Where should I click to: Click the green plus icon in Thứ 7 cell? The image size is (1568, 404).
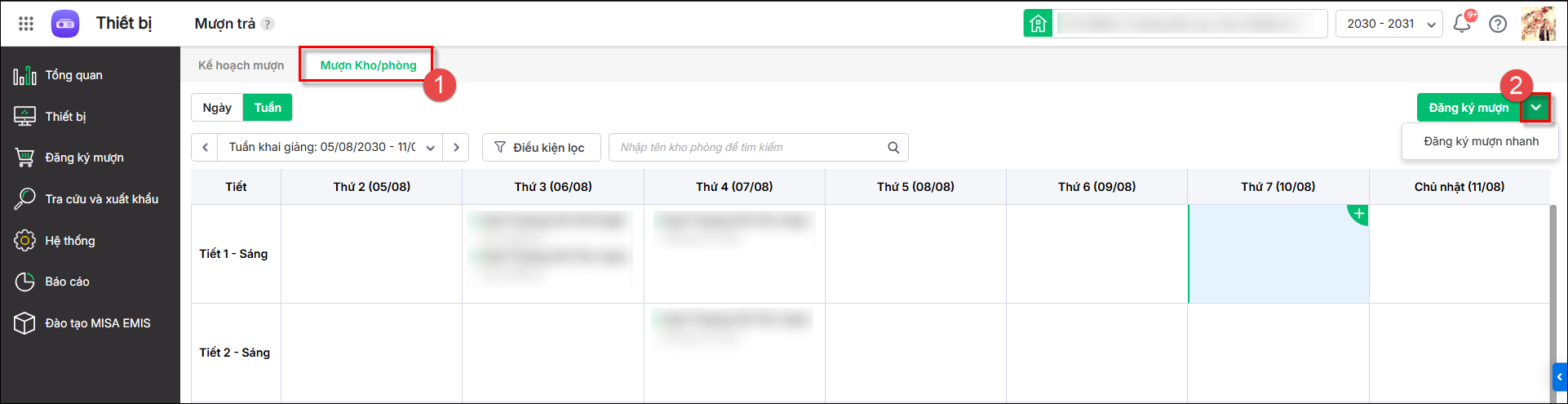(x=1358, y=214)
